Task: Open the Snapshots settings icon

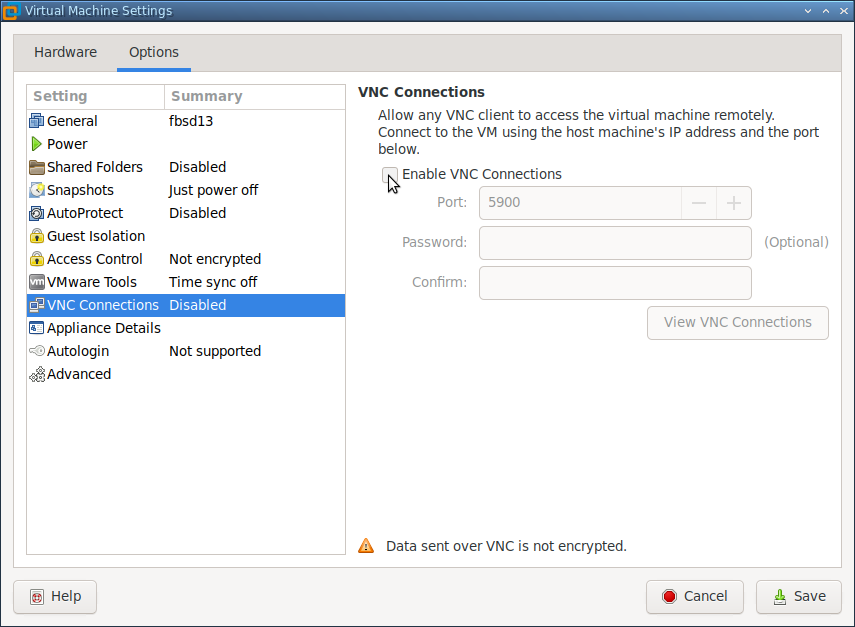Action: [37, 190]
